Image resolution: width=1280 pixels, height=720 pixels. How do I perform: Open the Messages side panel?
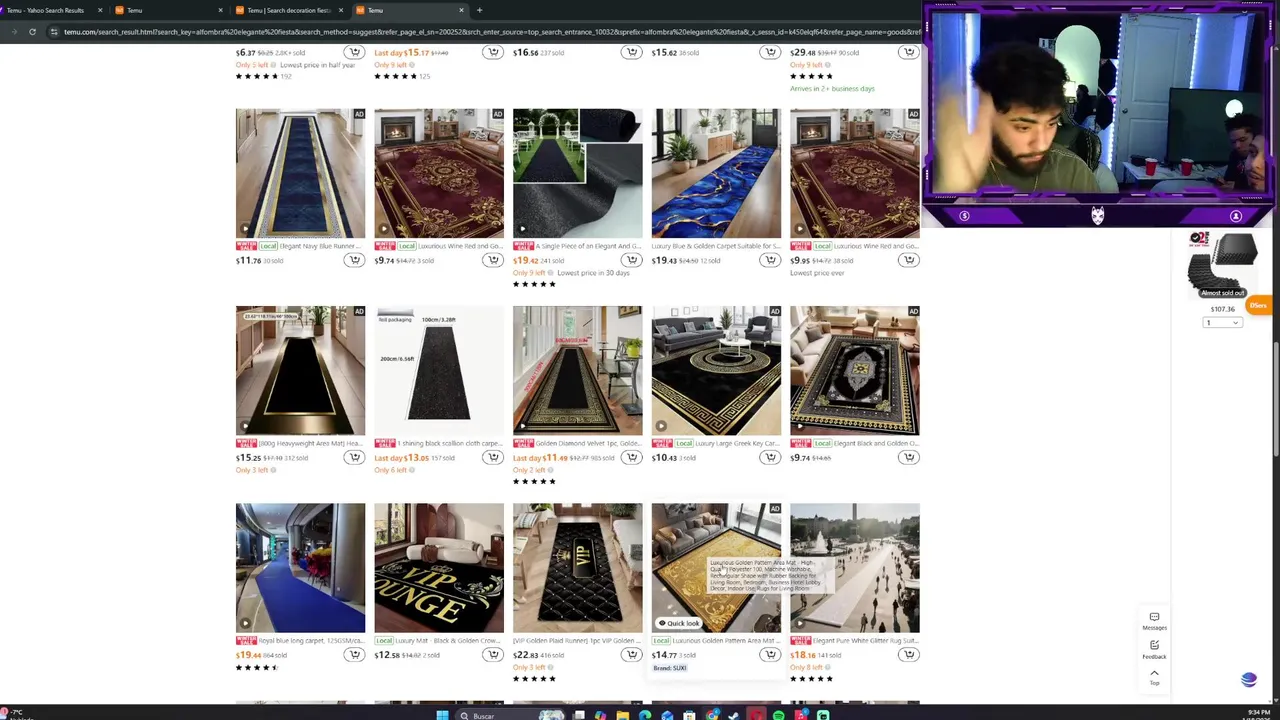click(1154, 621)
